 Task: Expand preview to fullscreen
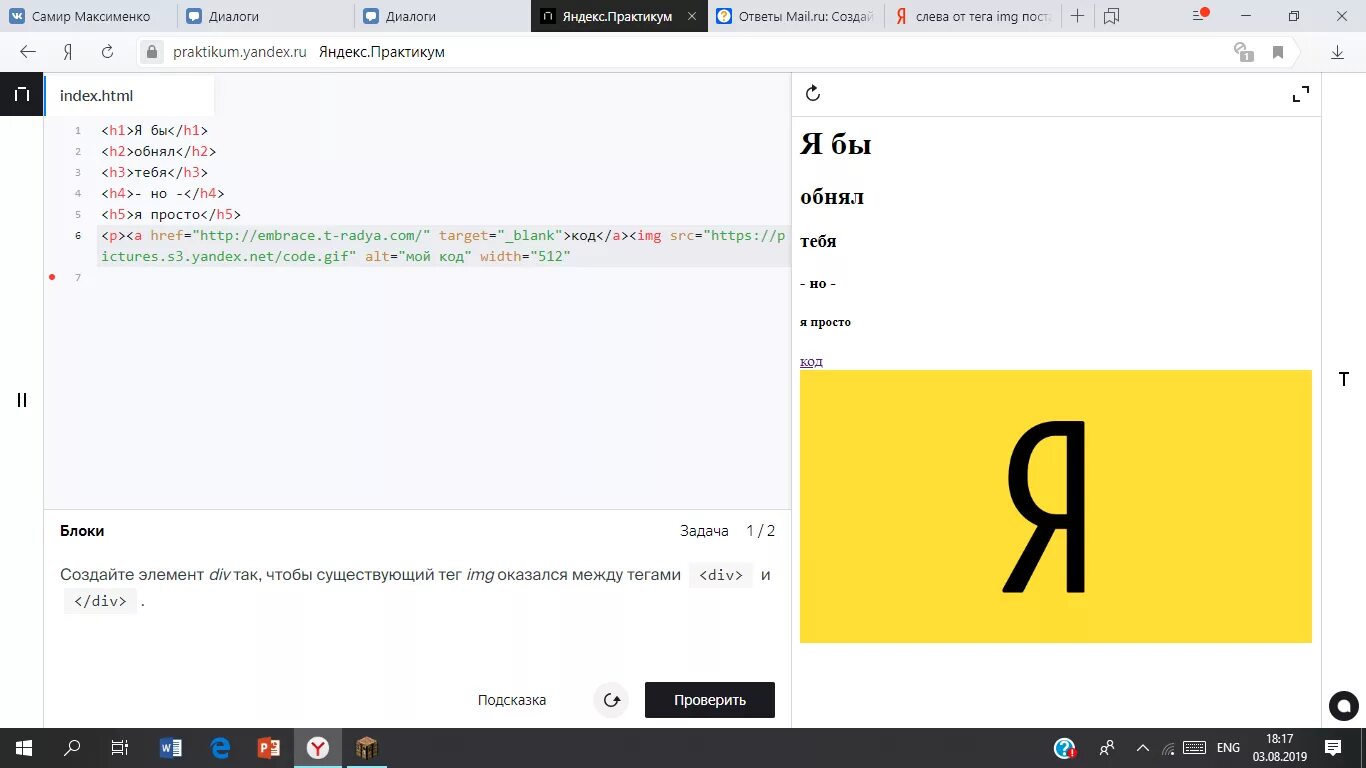tap(1301, 95)
